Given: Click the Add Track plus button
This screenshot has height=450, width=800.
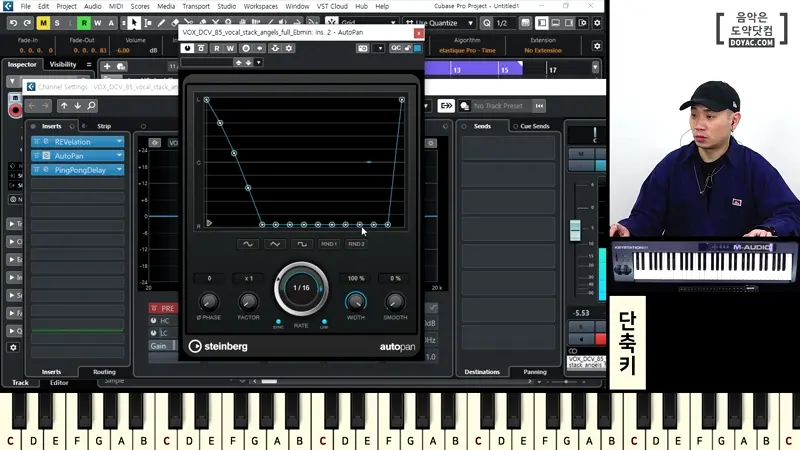Looking at the screenshot, I should (x=107, y=66).
